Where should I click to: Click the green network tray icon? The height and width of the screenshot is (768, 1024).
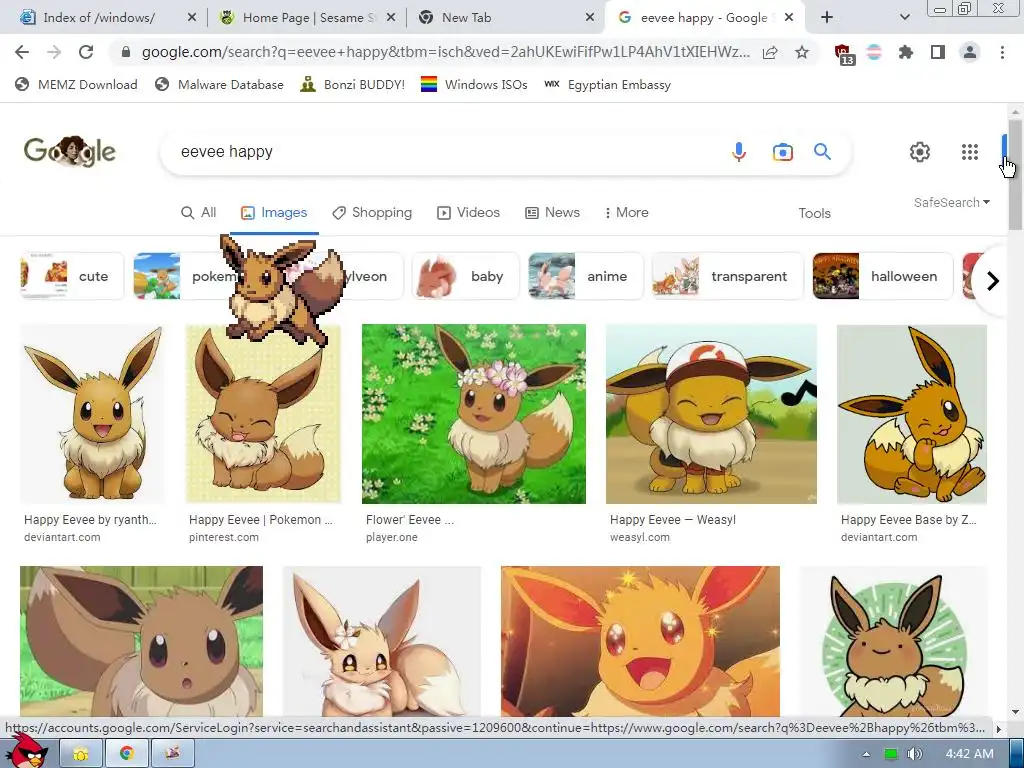[891, 754]
